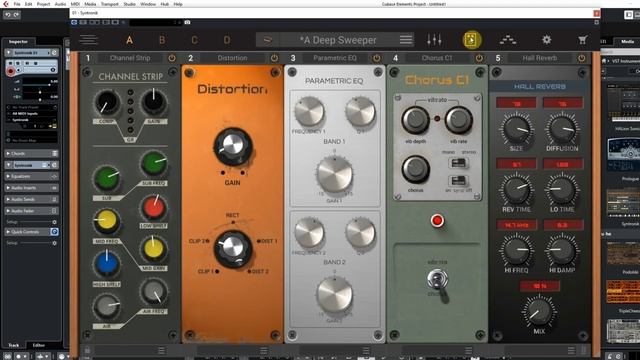Toggle Distortion effect power button
The height and width of the screenshot is (360, 640).
[x=274, y=58]
